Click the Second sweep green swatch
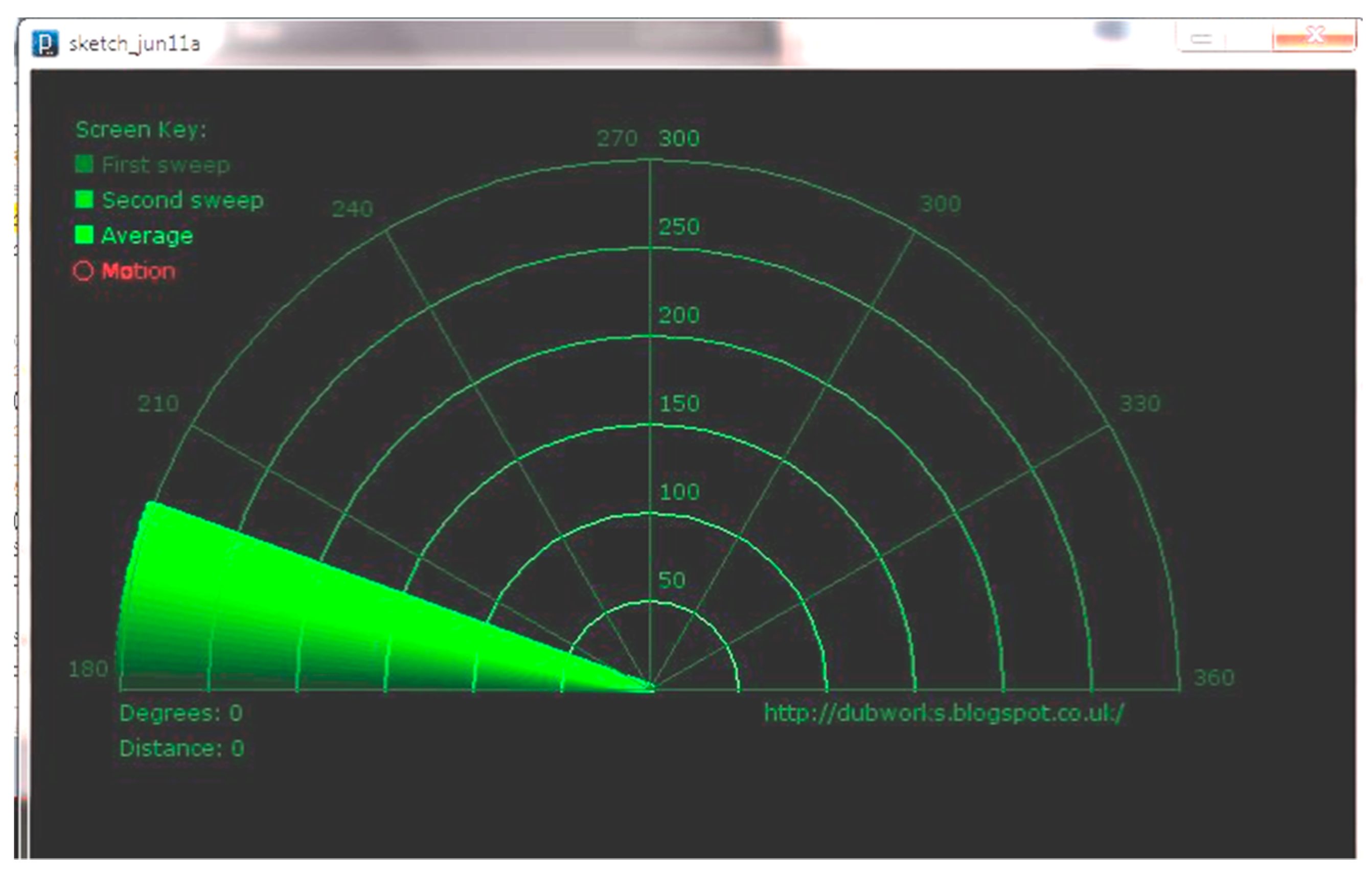The image size is (1372, 874). click(x=84, y=199)
